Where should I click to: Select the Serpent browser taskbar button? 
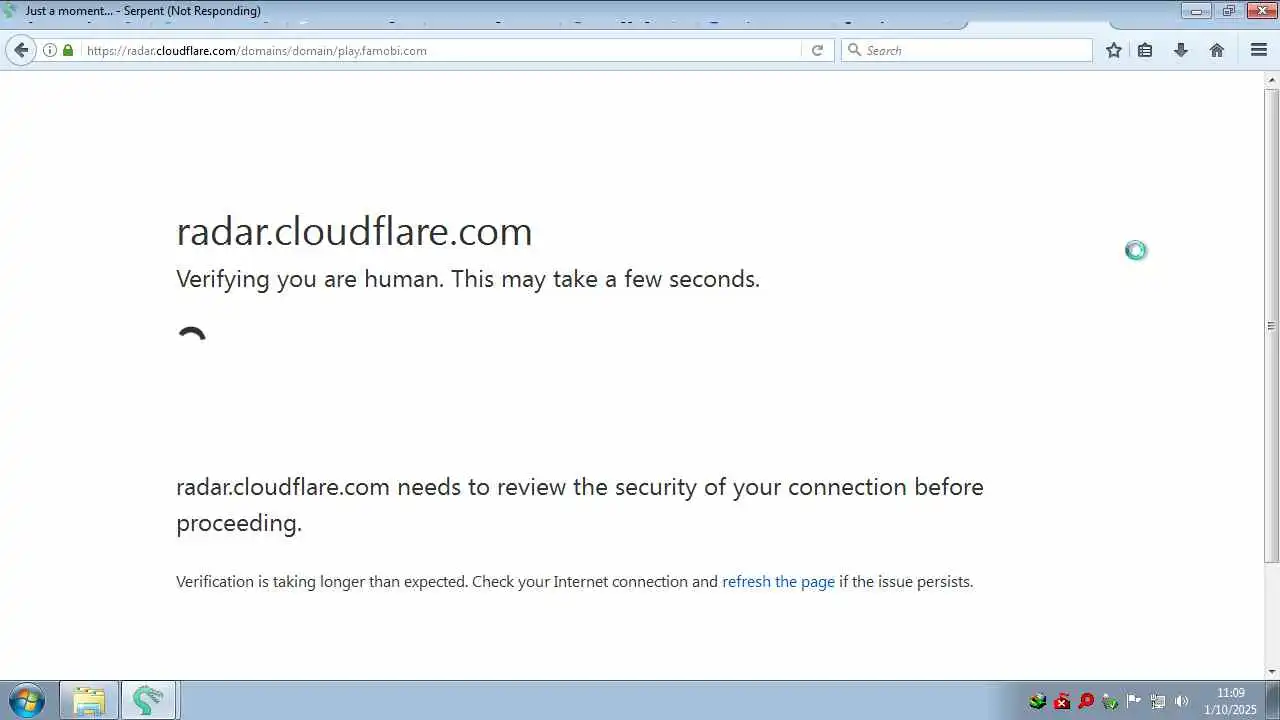[148, 700]
